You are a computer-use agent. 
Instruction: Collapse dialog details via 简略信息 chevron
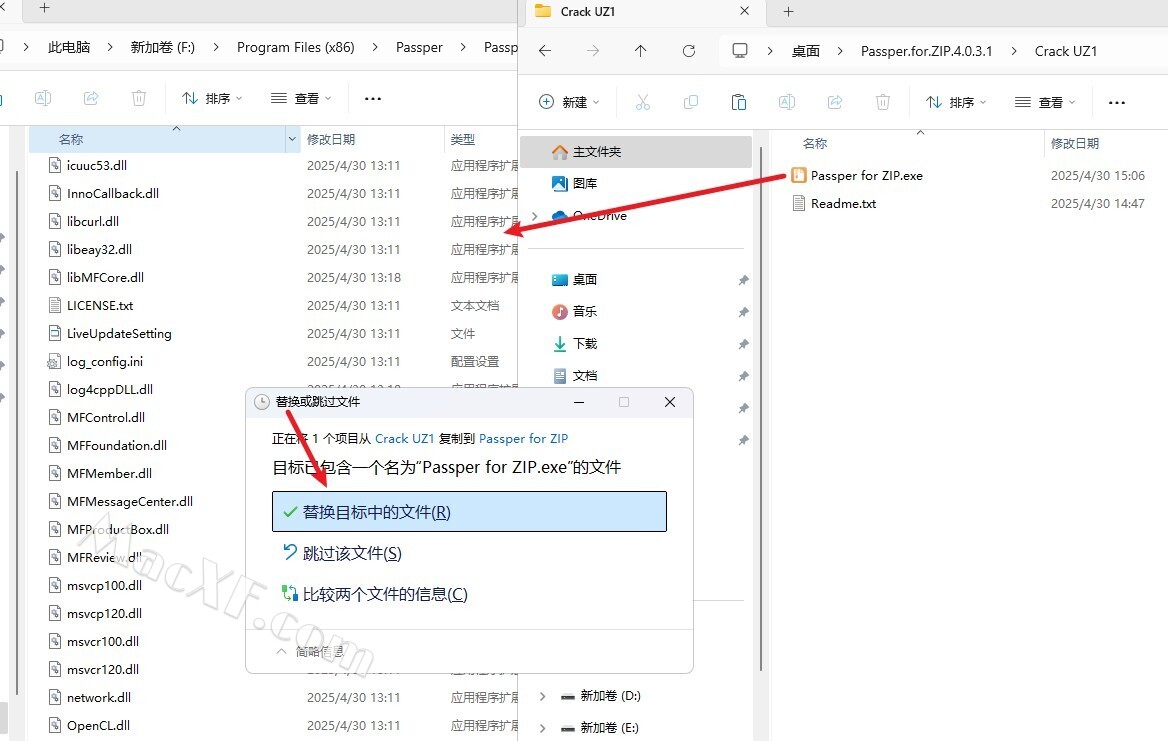point(281,651)
